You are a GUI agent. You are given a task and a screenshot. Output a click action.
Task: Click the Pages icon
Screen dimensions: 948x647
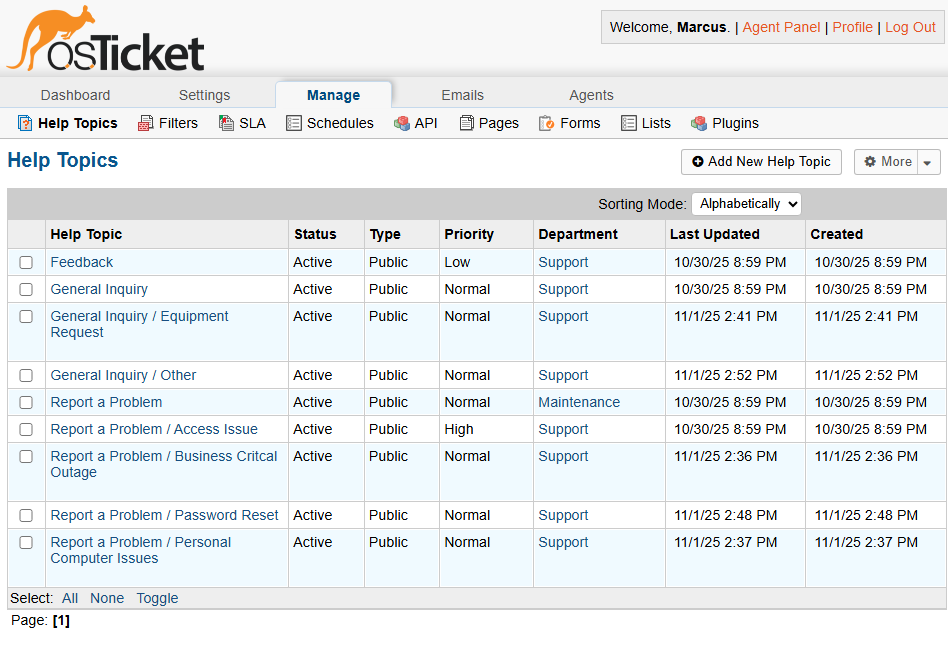(x=466, y=123)
